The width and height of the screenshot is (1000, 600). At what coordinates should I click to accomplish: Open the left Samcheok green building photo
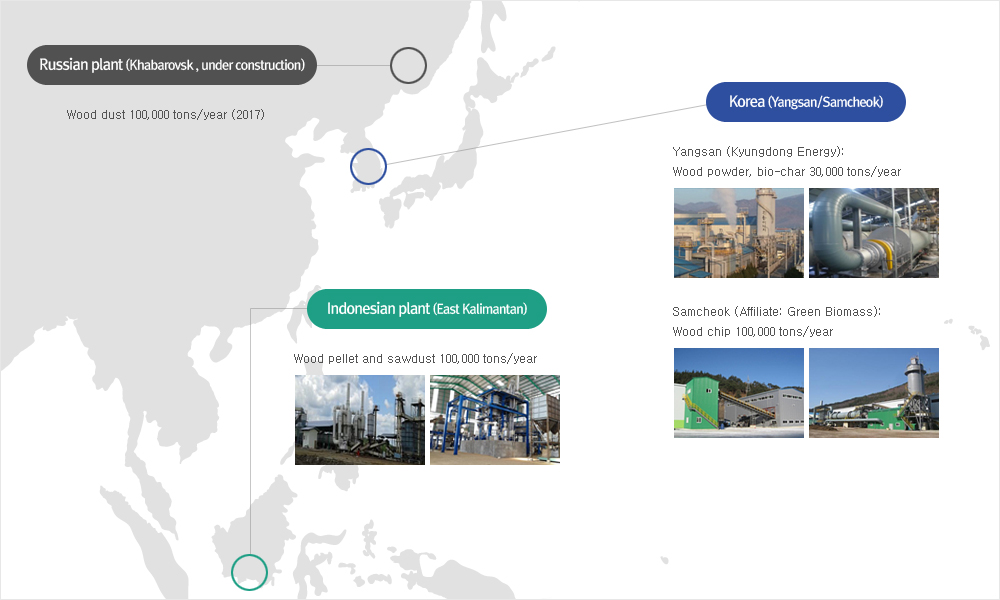click(x=738, y=393)
